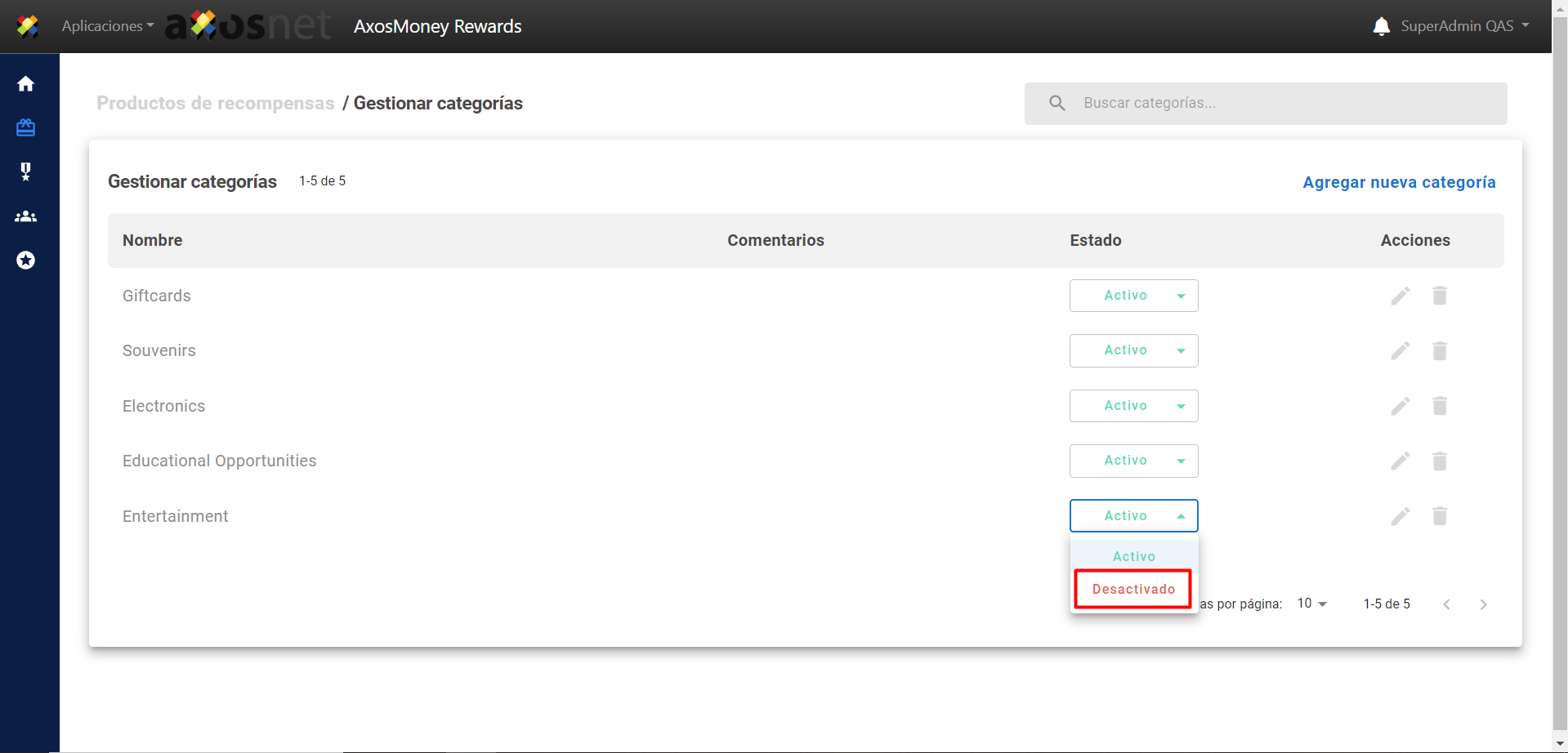Image resolution: width=1568 pixels, height=753 pixels.
Task: Click the star circle sidebar icon
Action: (26, 261)
